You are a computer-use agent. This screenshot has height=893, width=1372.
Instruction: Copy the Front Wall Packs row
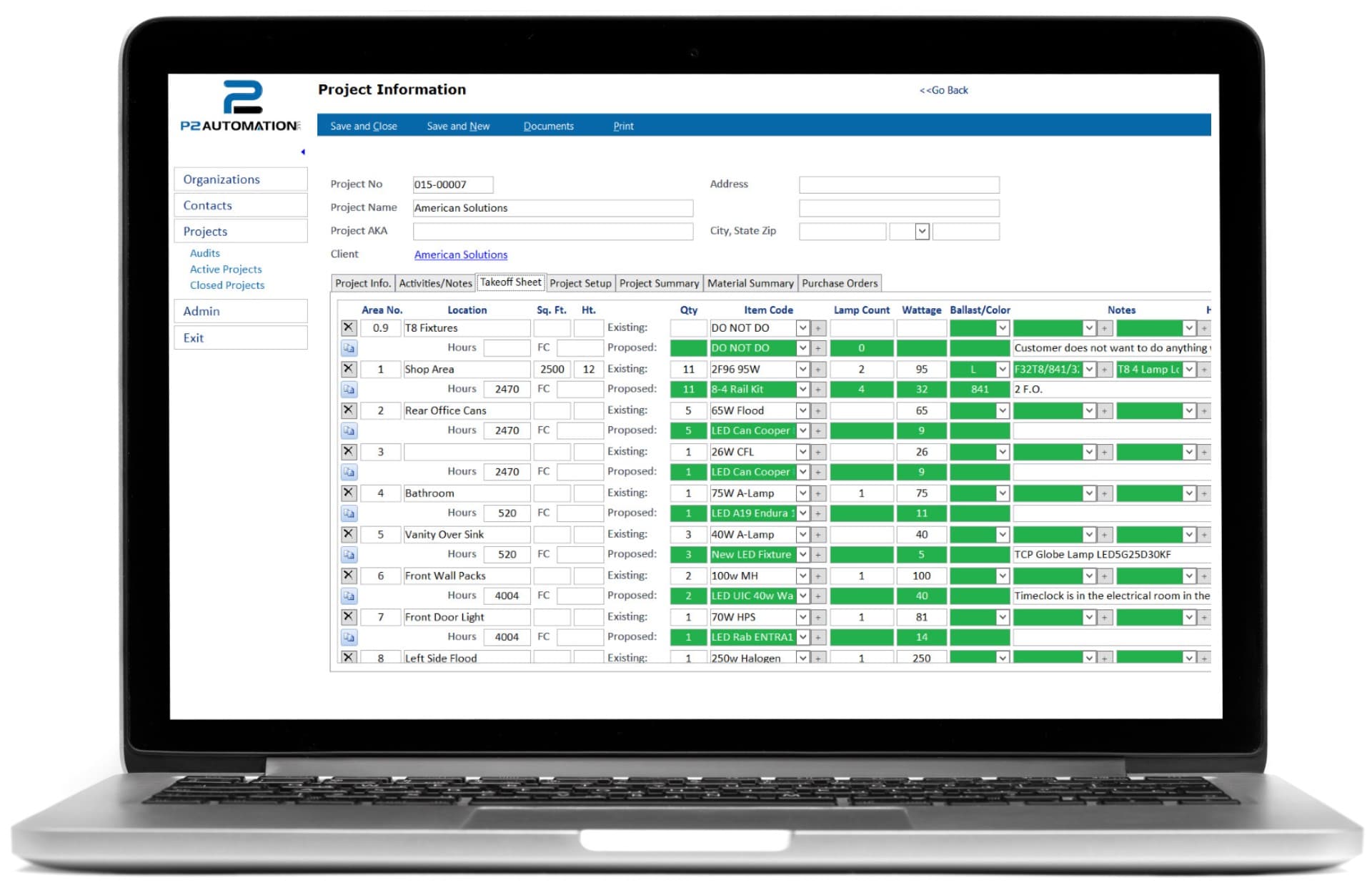(x=348, y=596)
